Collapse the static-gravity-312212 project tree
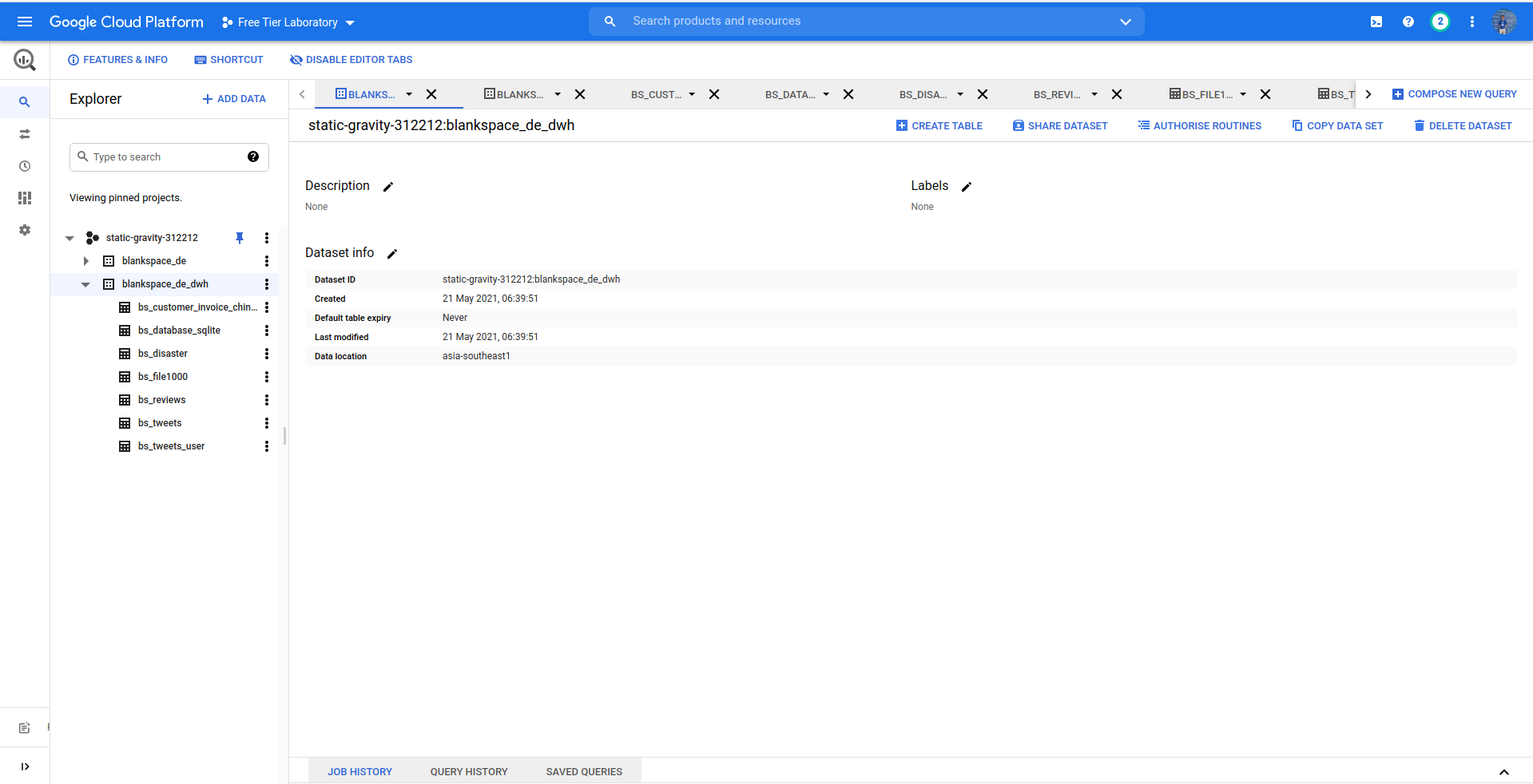Image resolution: width=1533 pixels, height=784 pixels. tap(70, 238)
